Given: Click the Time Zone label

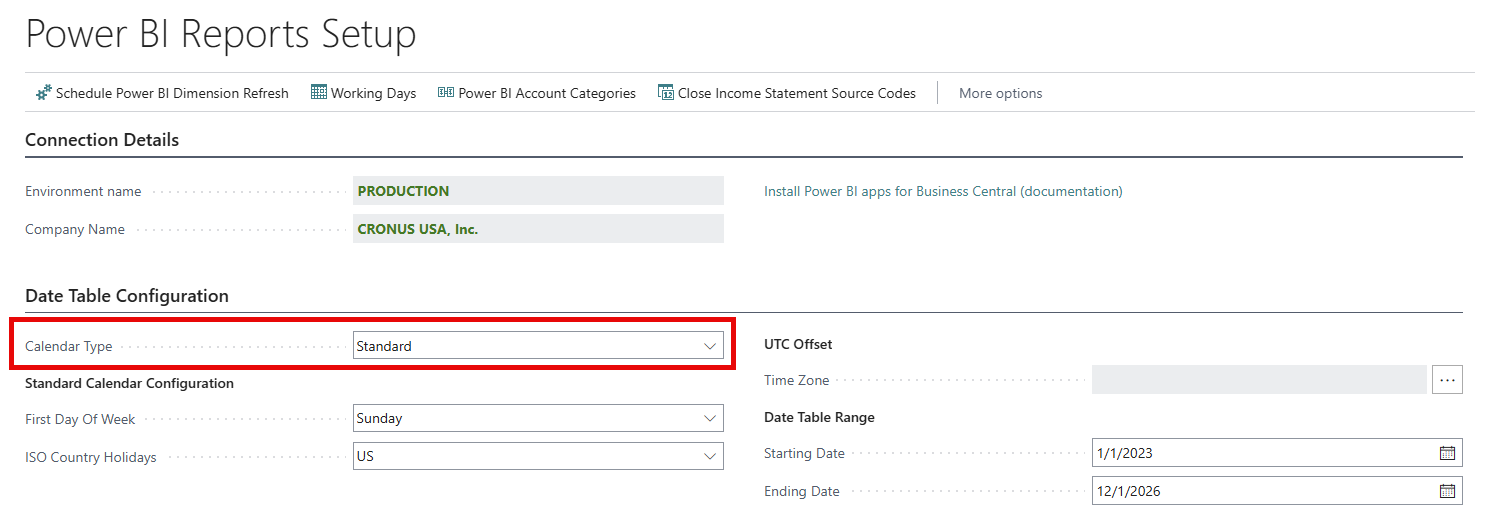Looking at the screenshot, I should click(x=797, y=380).
